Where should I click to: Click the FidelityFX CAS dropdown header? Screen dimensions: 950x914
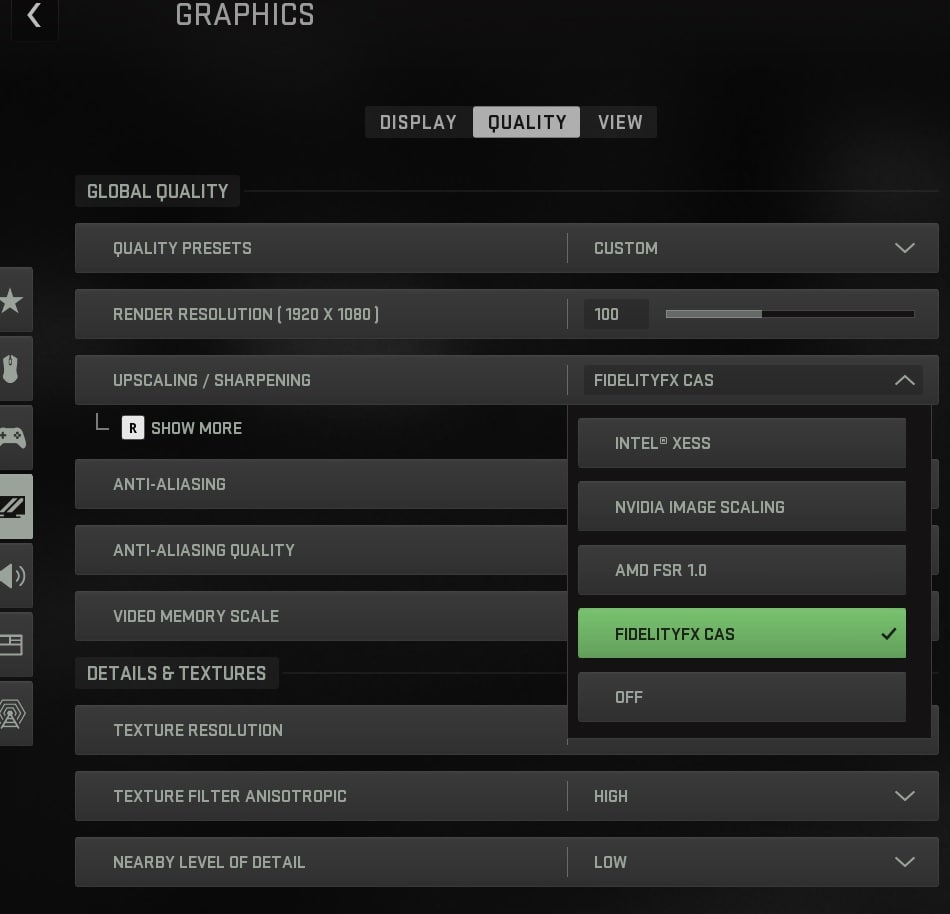pyautogui.click(x=753, y=380)
